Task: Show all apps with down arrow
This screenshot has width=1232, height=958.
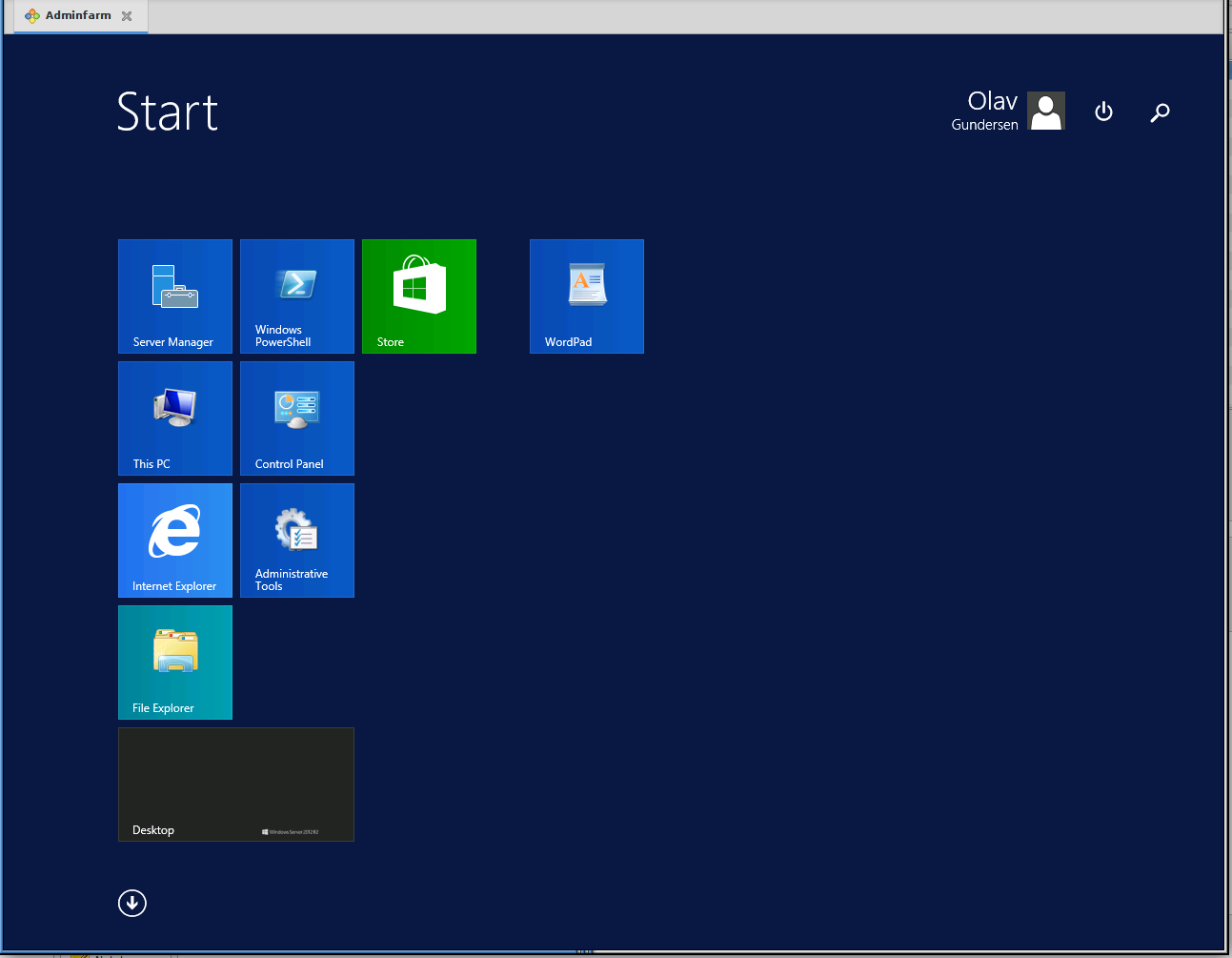Action: 132,903
